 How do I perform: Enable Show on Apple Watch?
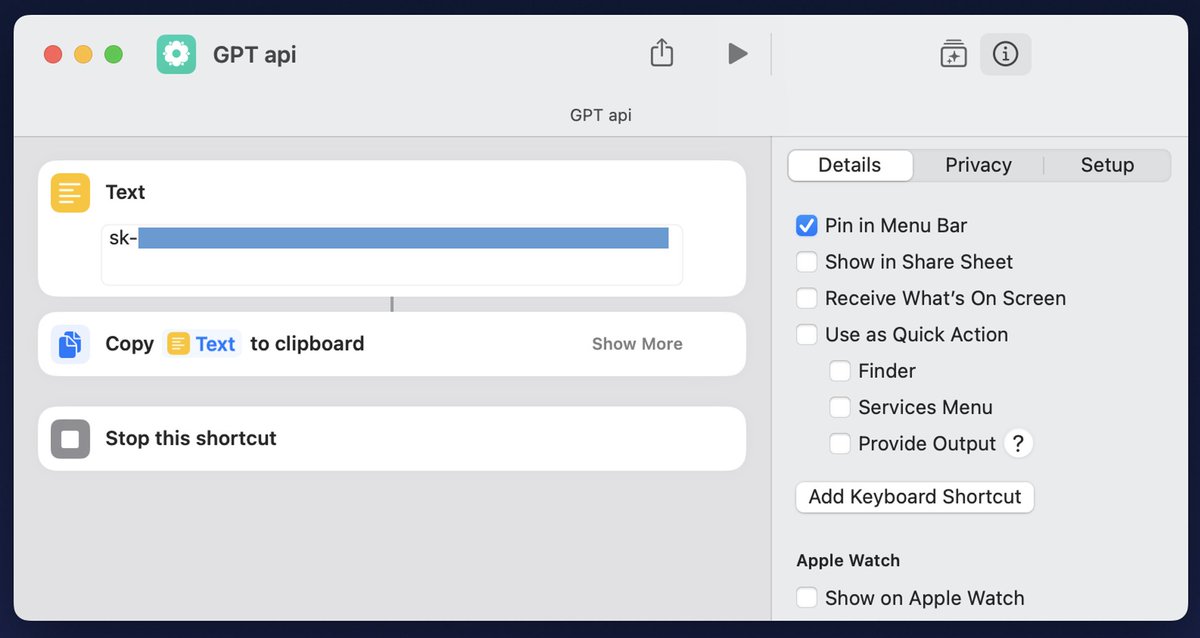click(807, 598)
